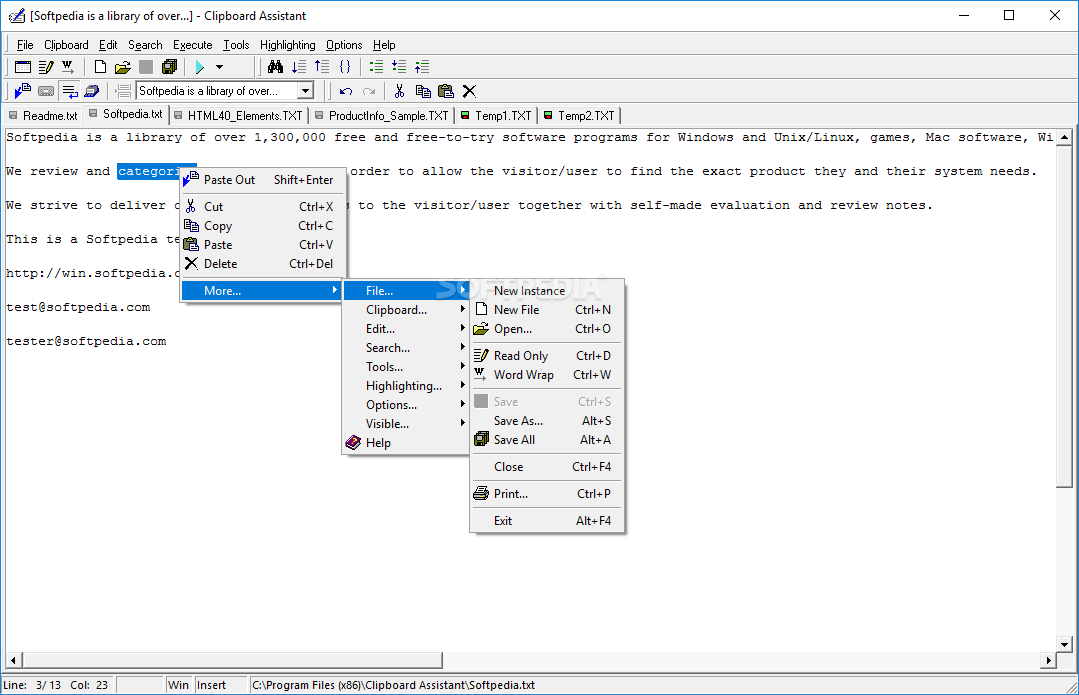1079x695 pixels.
Task: Open the Execute menu in the menu bar
Action: pos(193,45)
